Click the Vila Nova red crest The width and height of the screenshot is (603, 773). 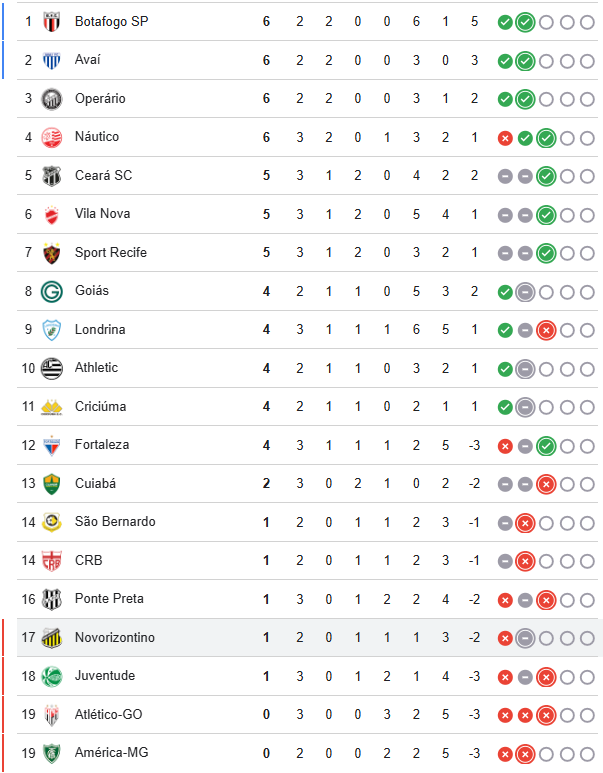pos(51,214)
